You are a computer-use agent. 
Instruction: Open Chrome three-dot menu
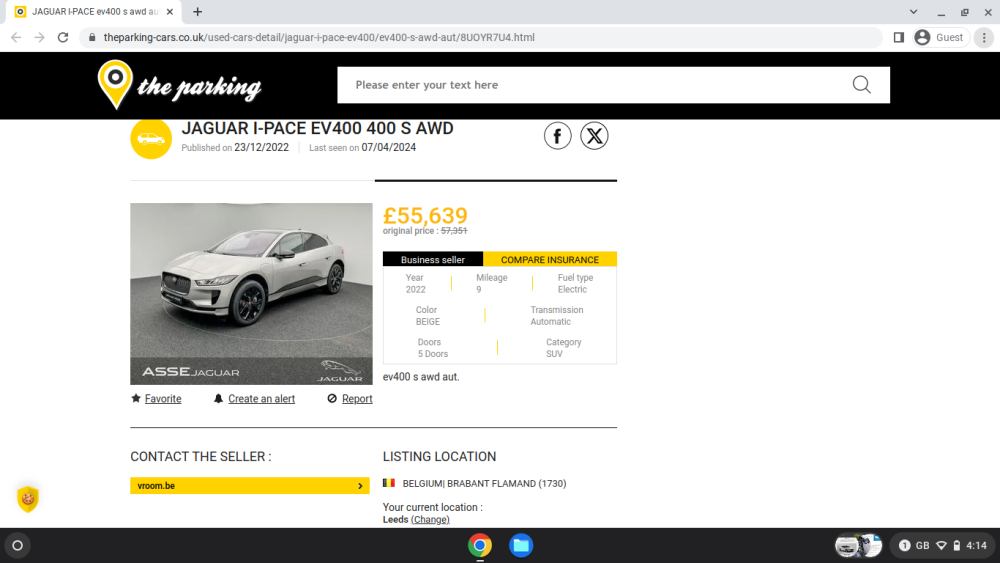[984, 38]
